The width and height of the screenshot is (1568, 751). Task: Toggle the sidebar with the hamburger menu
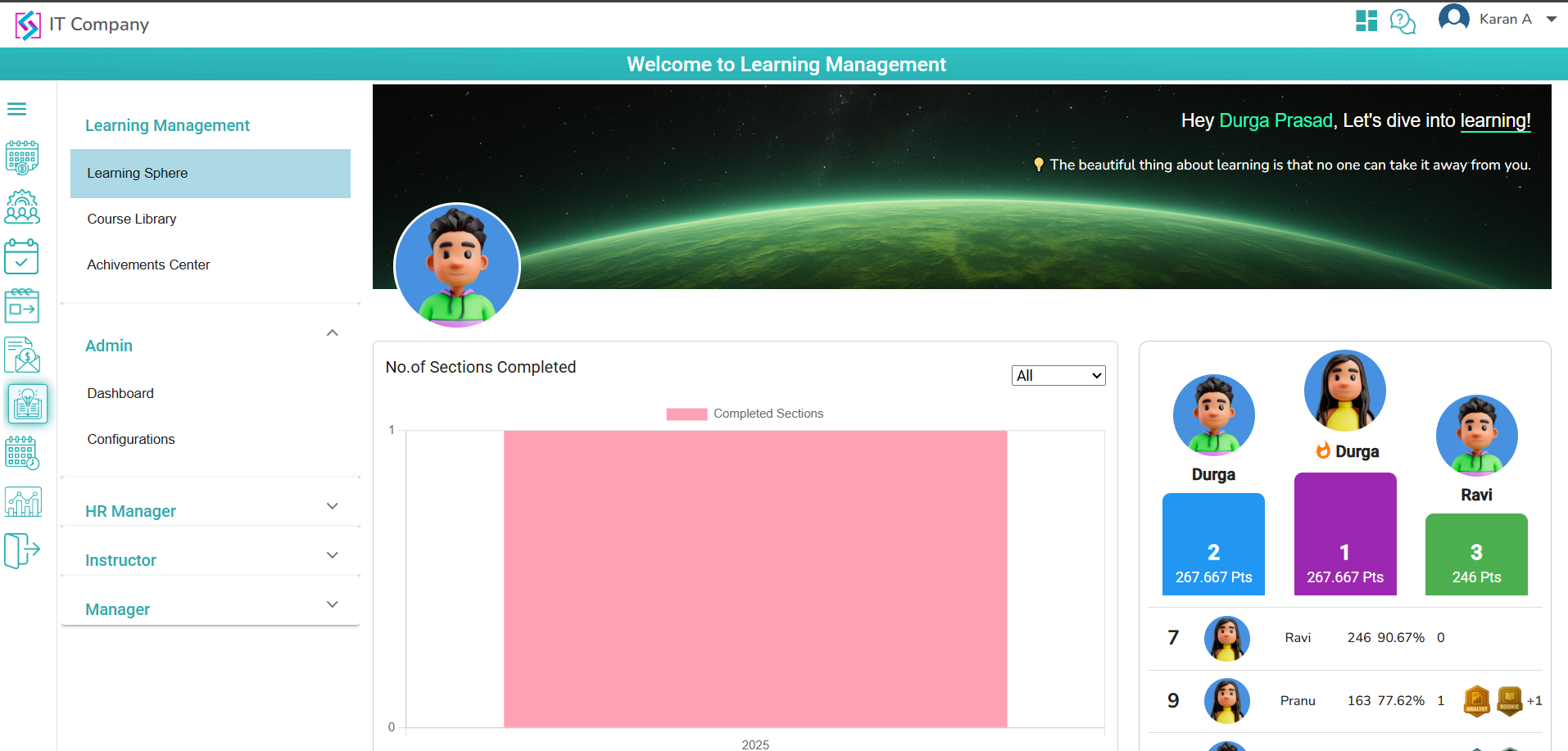coord(16,108)
